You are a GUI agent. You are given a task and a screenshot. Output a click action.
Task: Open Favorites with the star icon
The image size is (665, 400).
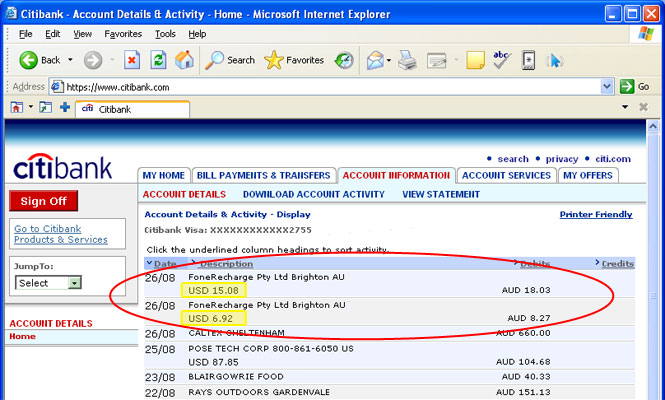click(294, 60)
